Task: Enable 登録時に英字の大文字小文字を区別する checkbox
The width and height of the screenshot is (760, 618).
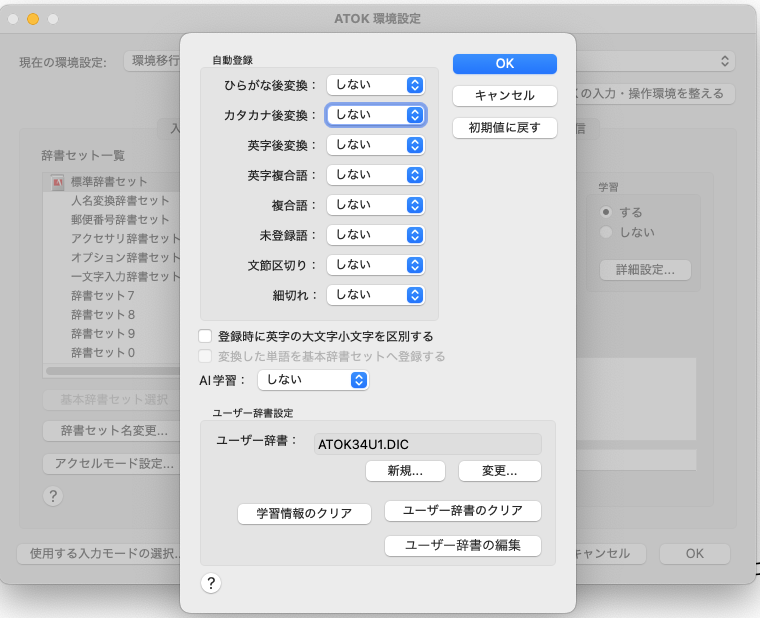Action: coord(205,336)
